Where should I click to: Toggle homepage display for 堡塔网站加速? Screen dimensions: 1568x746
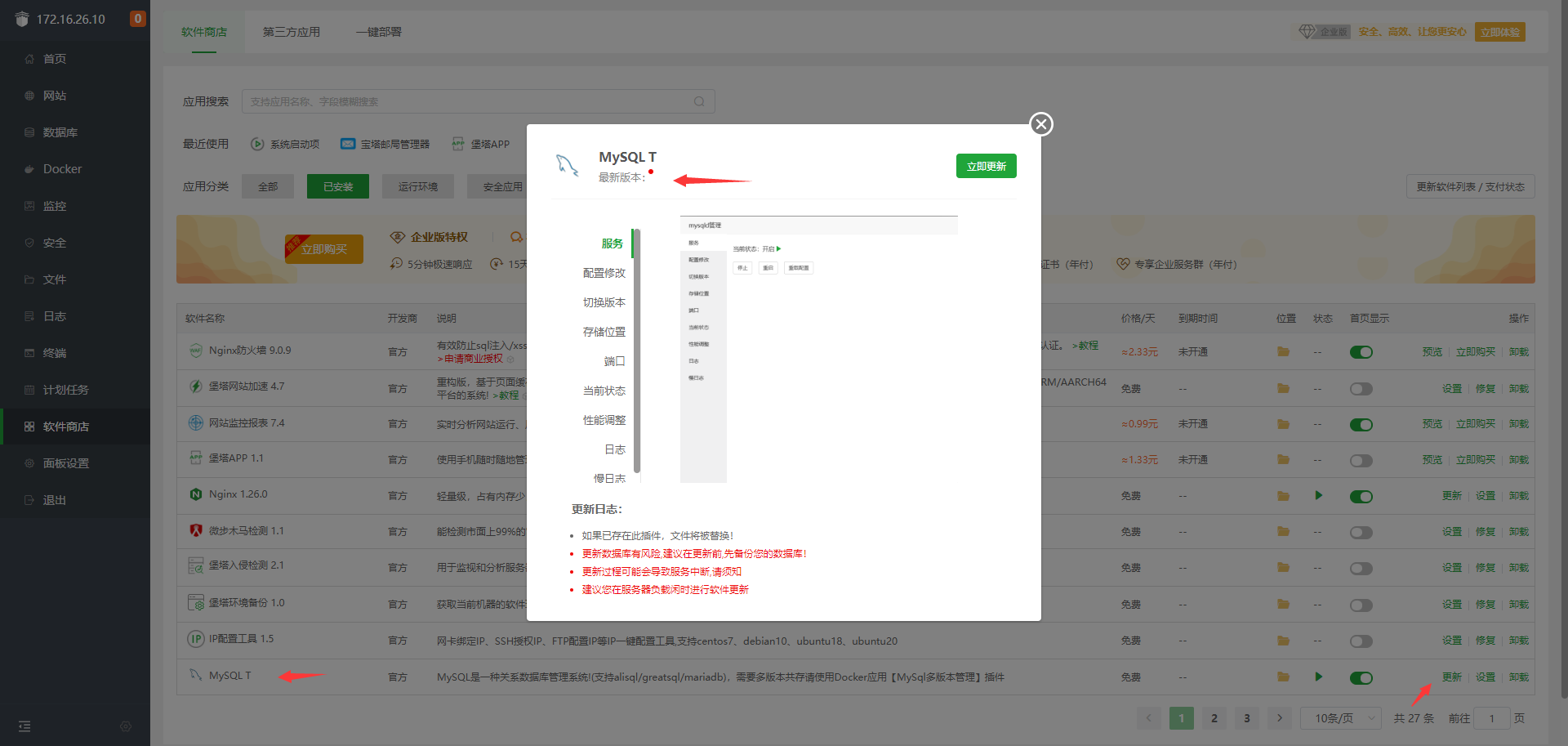[1361, 389]
